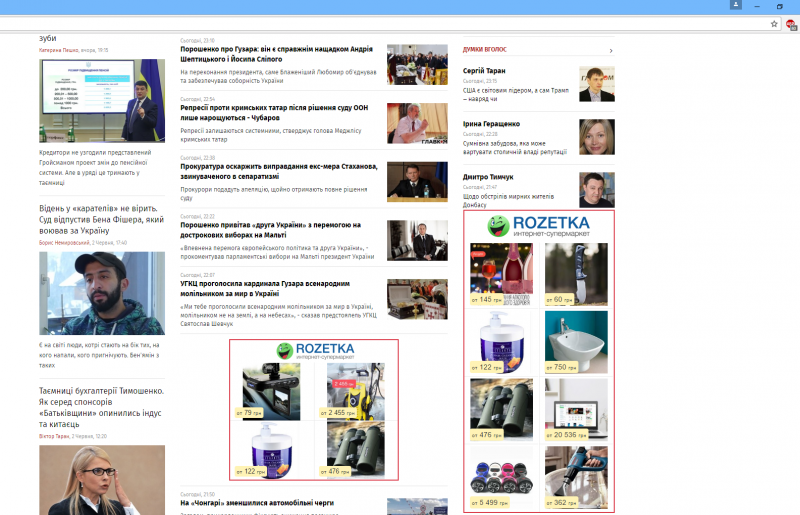Click Сергій Таран portrait thumbnail
This screenshot has width=800, height=515.
(x=597, y=84)
